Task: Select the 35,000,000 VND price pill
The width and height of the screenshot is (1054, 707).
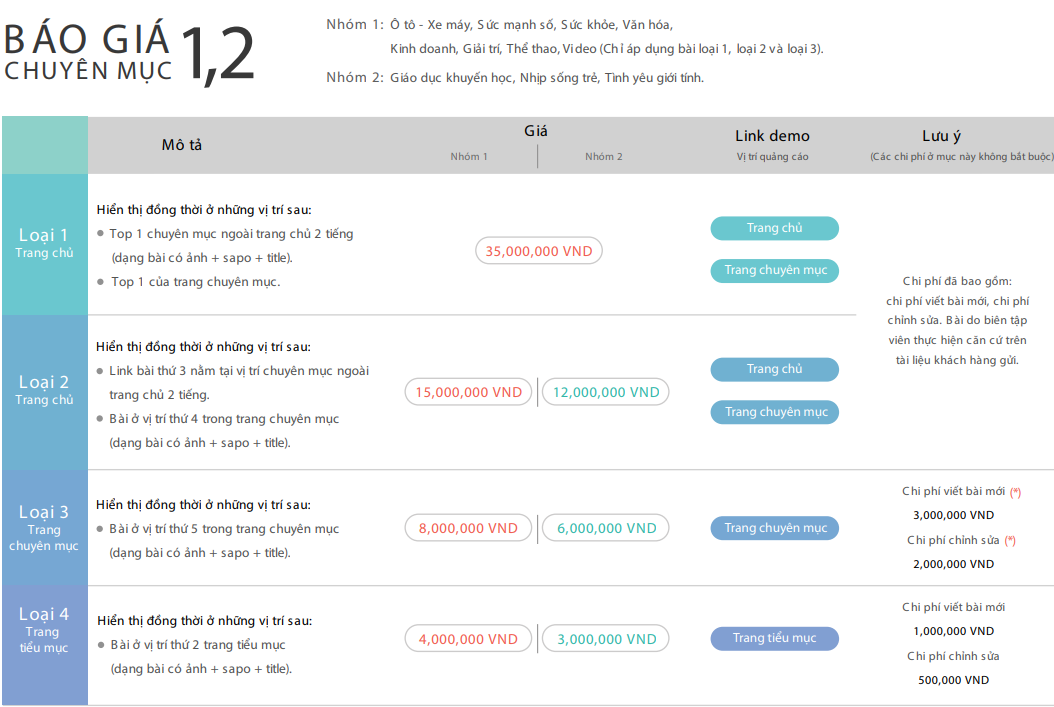Action: (538, 251)
